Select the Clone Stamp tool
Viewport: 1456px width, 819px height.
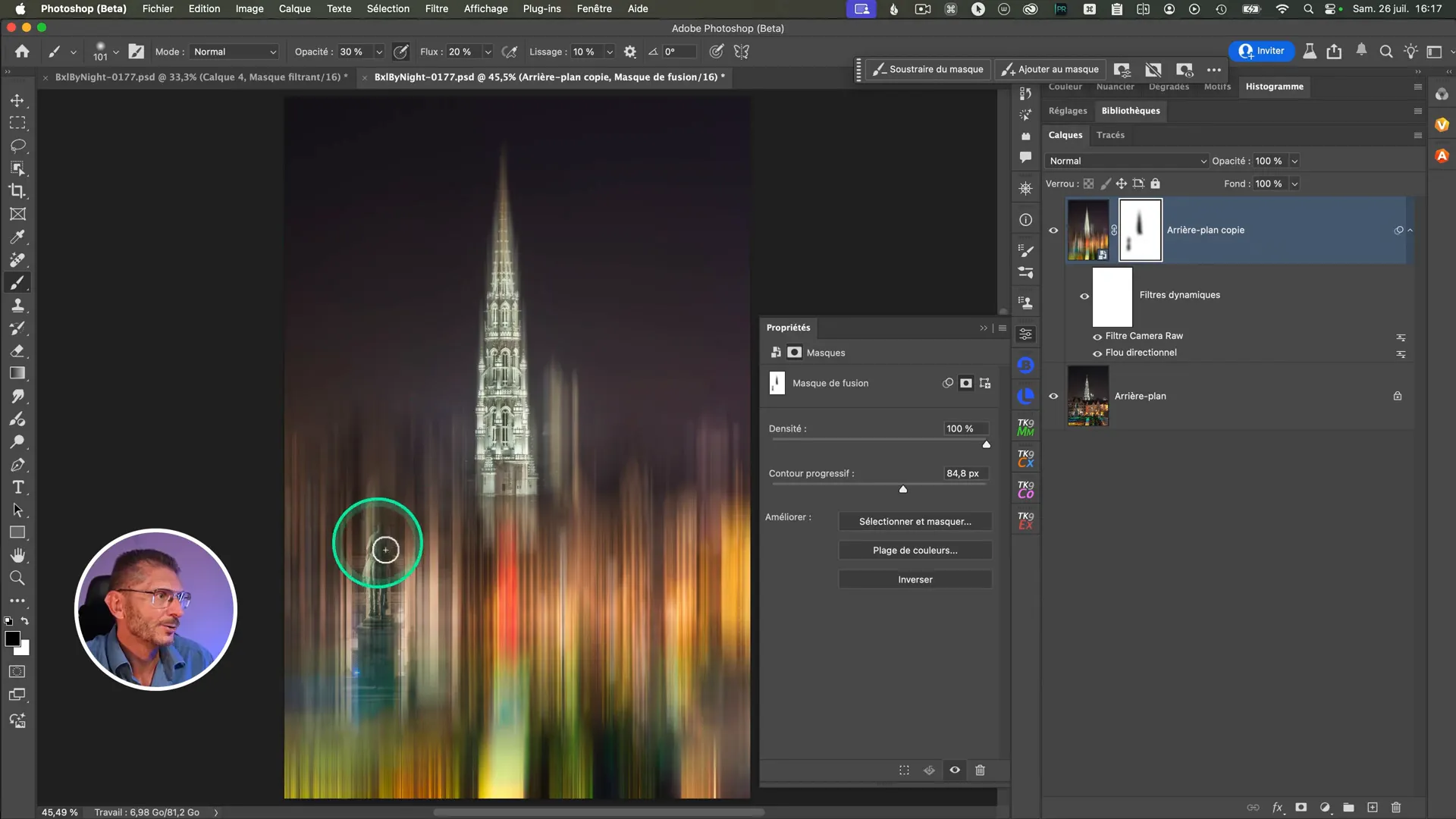[x=17, y=305]
